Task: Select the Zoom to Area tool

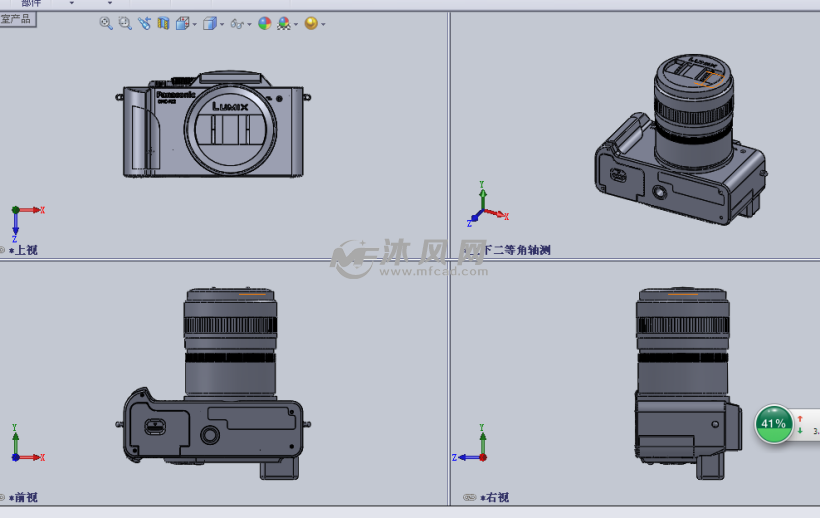Action: tap(125, 24)
